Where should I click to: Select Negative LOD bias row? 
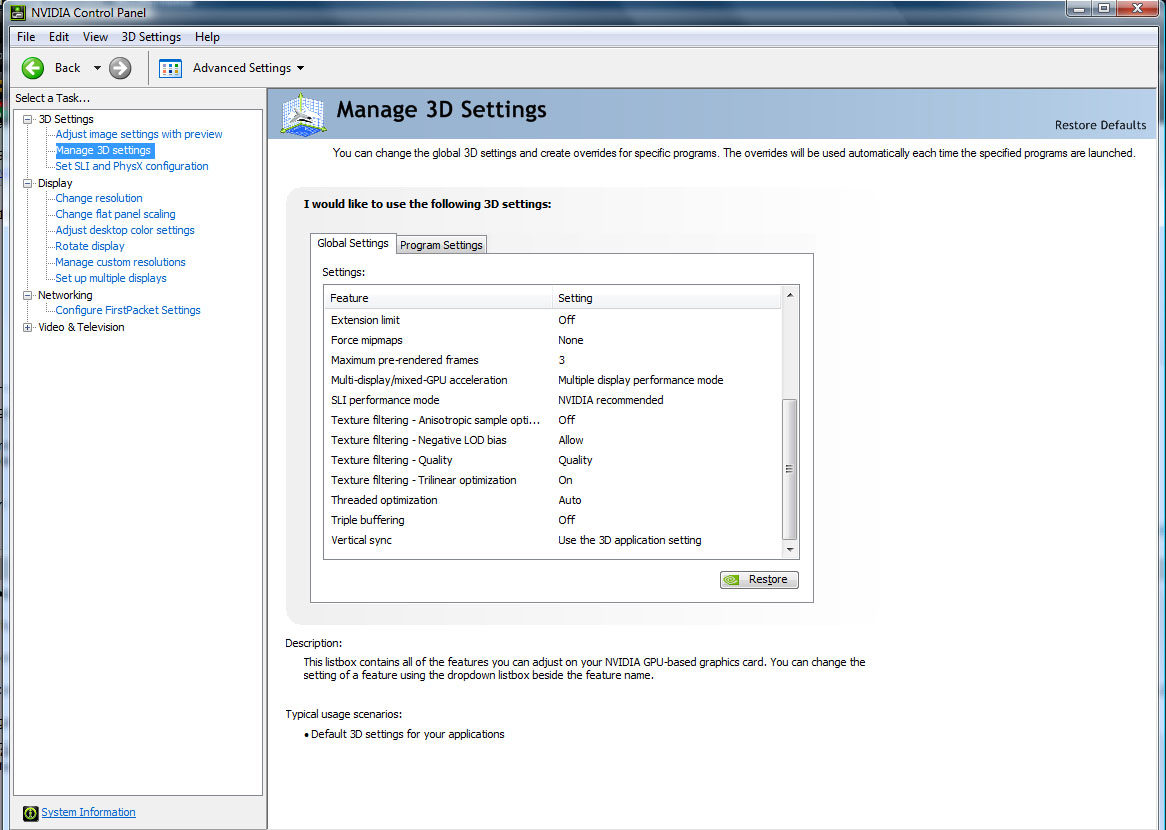[x=553, y=440]
